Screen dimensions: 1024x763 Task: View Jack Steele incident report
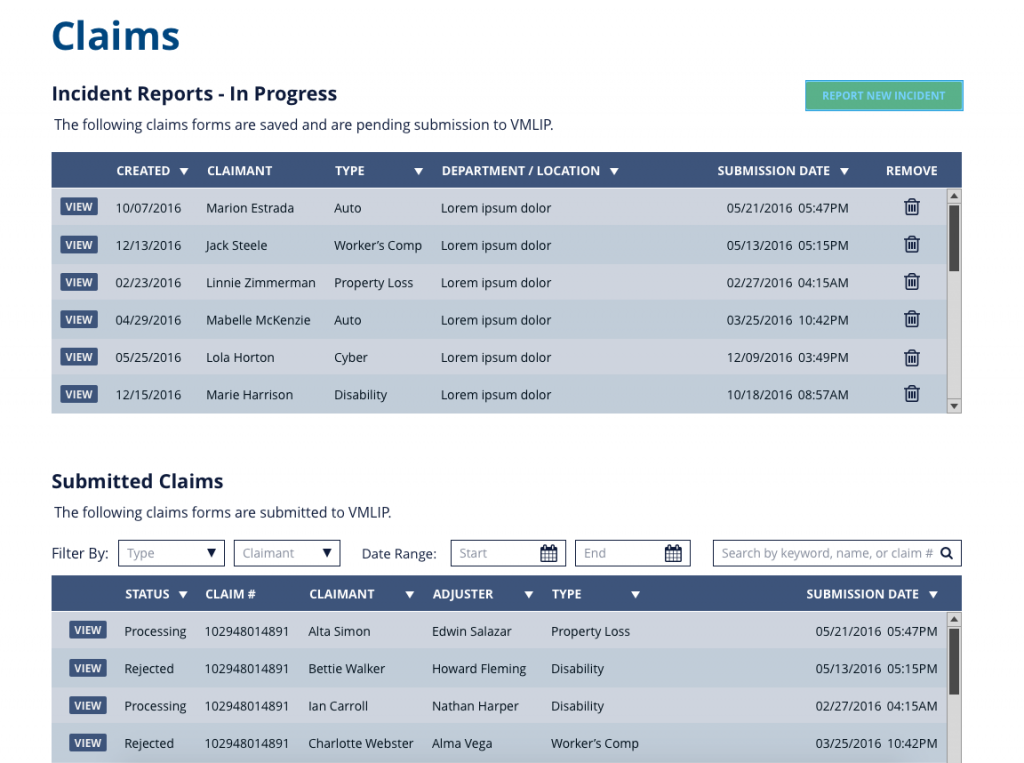tap(79, 245)
